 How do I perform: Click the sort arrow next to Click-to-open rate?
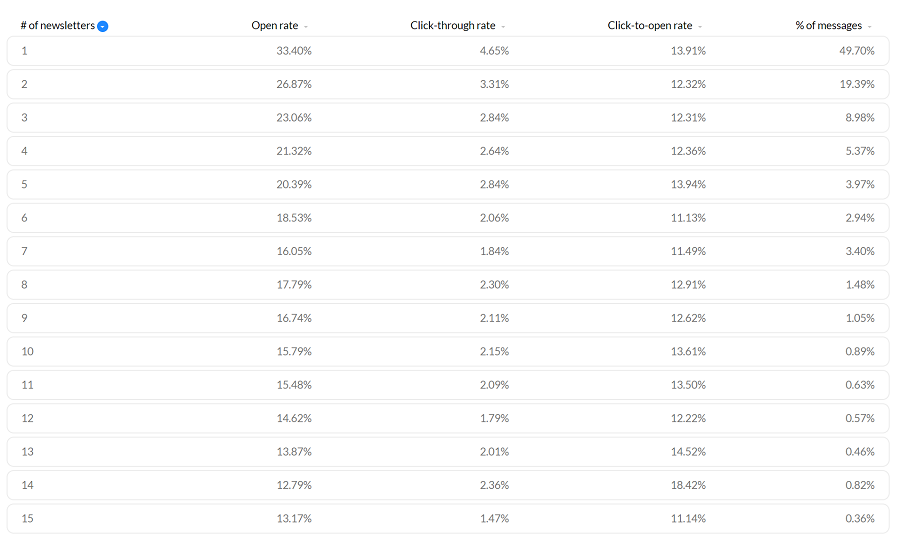(700, 26)
